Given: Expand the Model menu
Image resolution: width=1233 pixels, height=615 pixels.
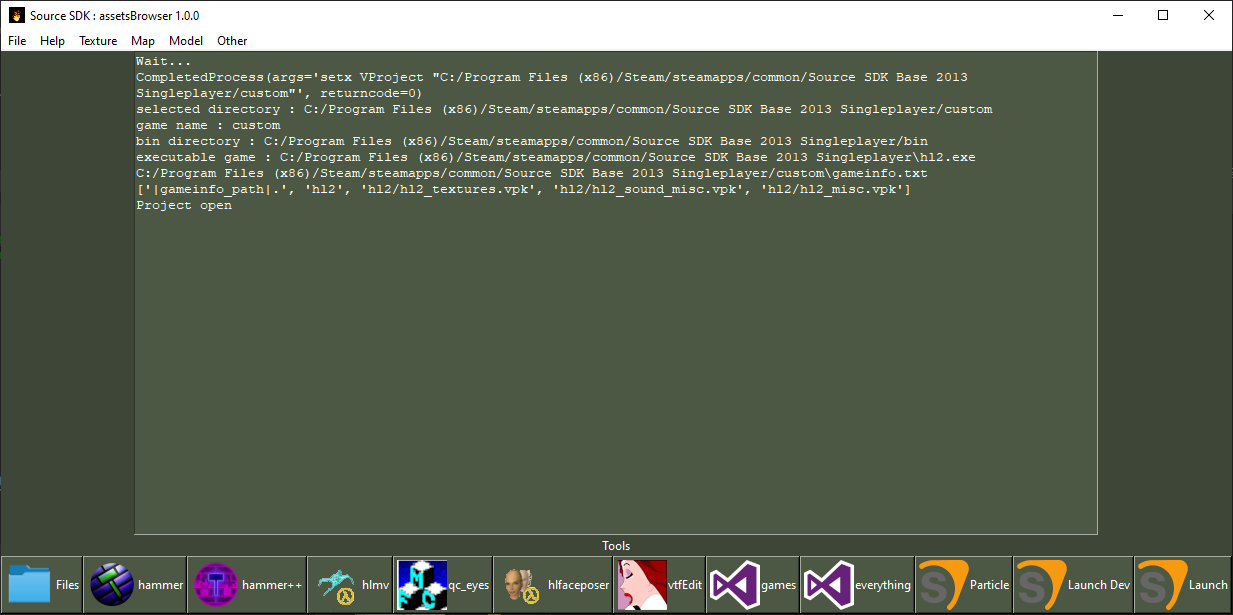Looking at the screenshot, I should pos(186,41).
